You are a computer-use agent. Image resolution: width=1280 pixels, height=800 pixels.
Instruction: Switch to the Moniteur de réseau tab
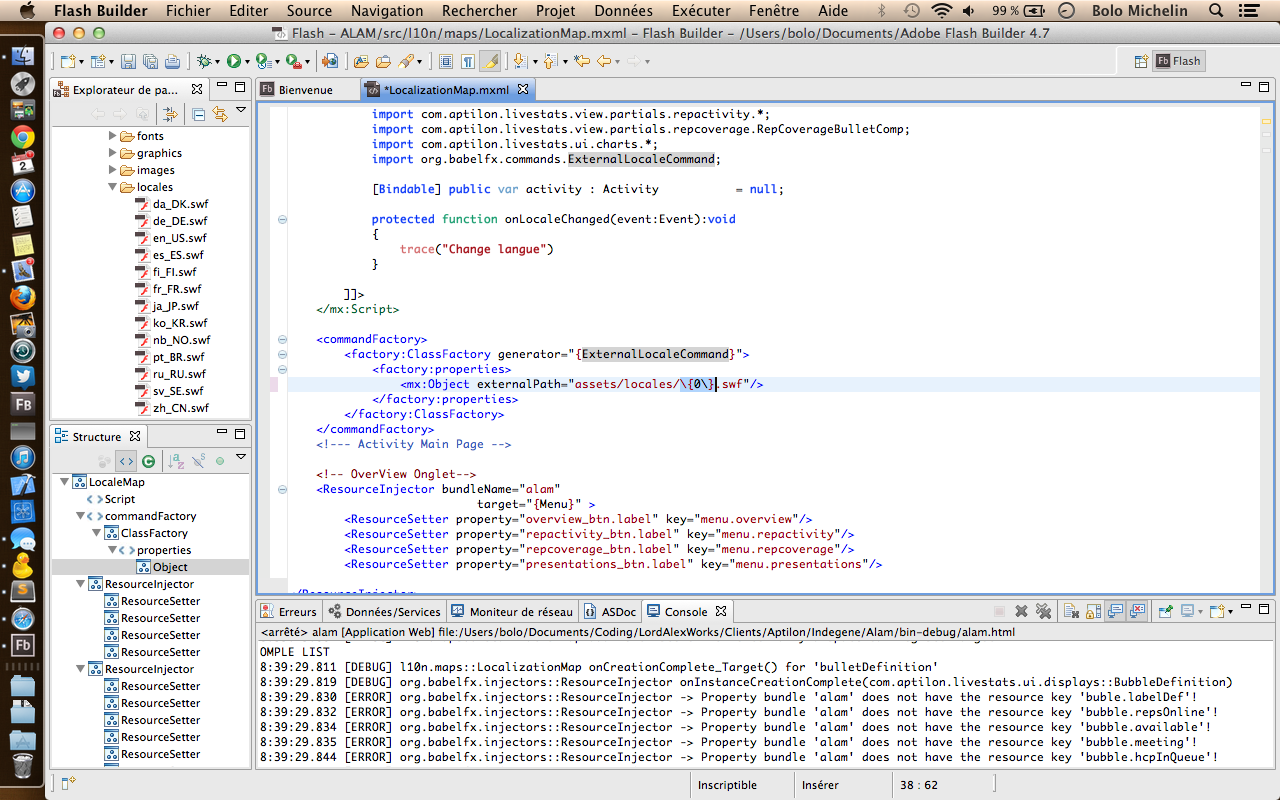512,612
